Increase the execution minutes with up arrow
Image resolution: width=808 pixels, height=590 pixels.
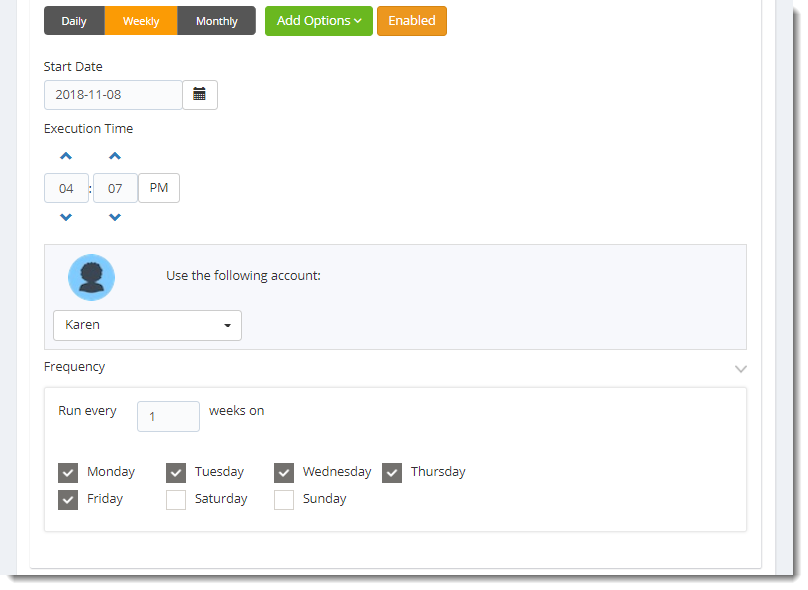pyautogui.click(x=115, y=156)
